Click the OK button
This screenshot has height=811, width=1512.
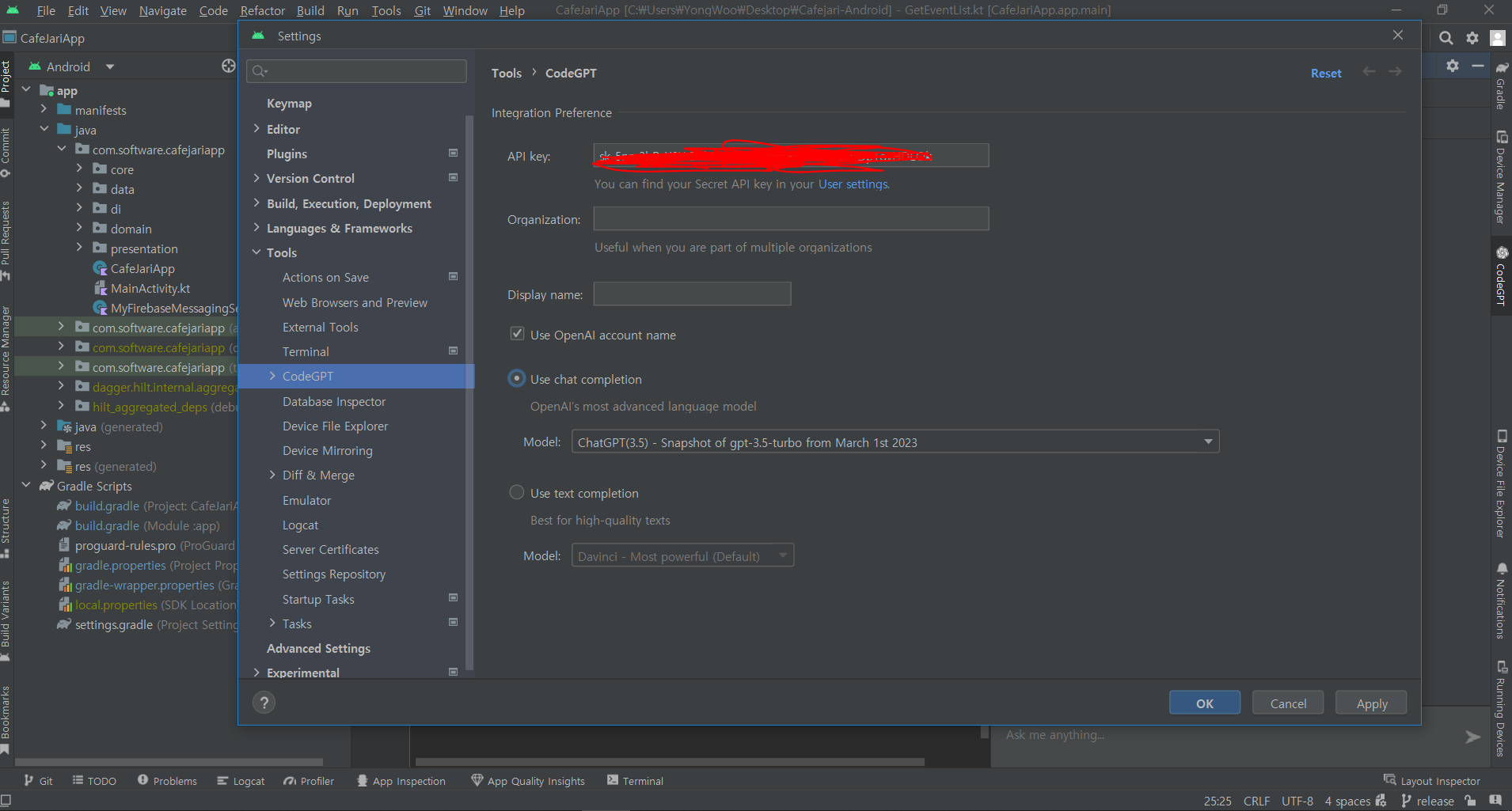tap(1205, 703)
